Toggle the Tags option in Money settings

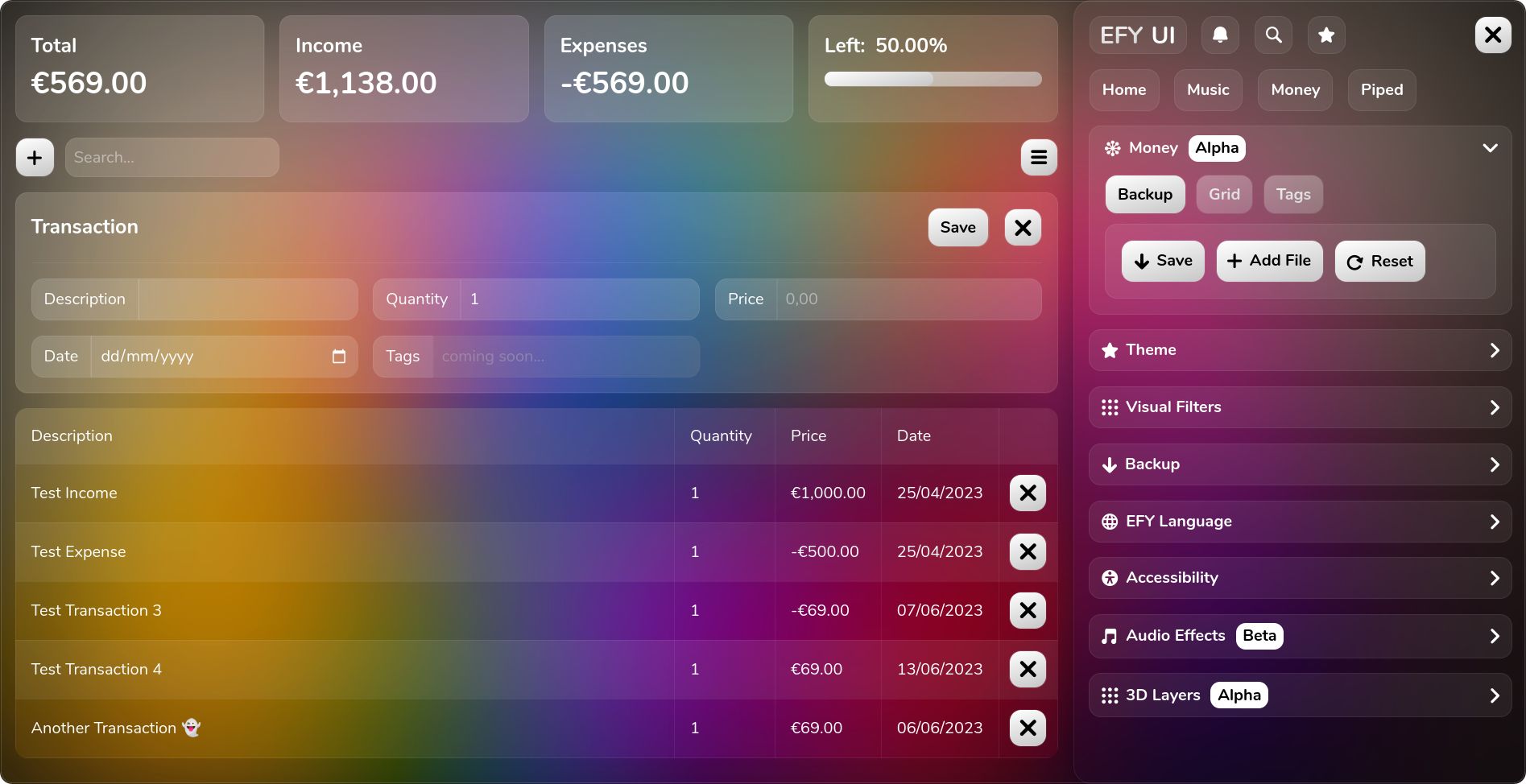pos(1292,194)
